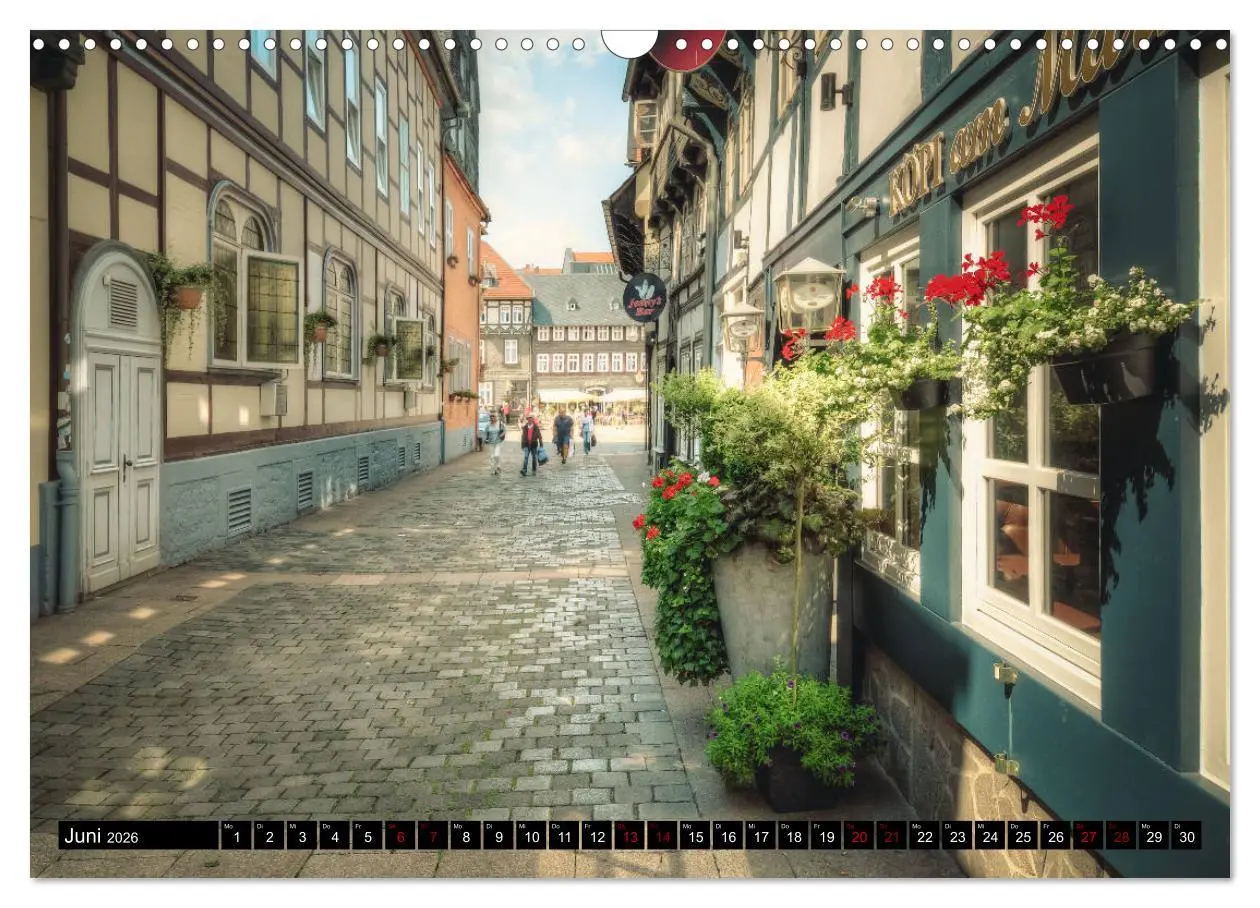Image resolution: width=1260 pixels, height=908 pixels.
Task: Select calendar day 23
Action: tap(957, 836)
